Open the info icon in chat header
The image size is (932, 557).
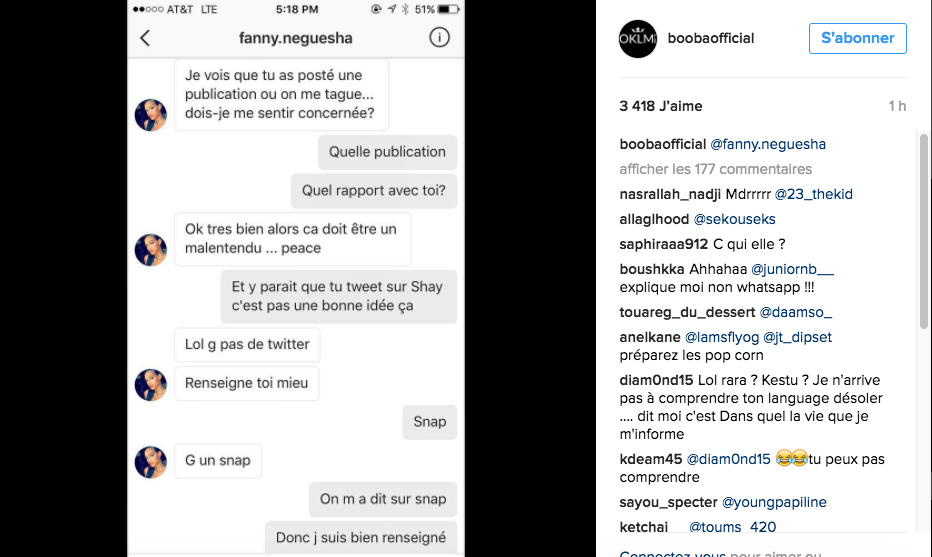click(x=439, y=38)
